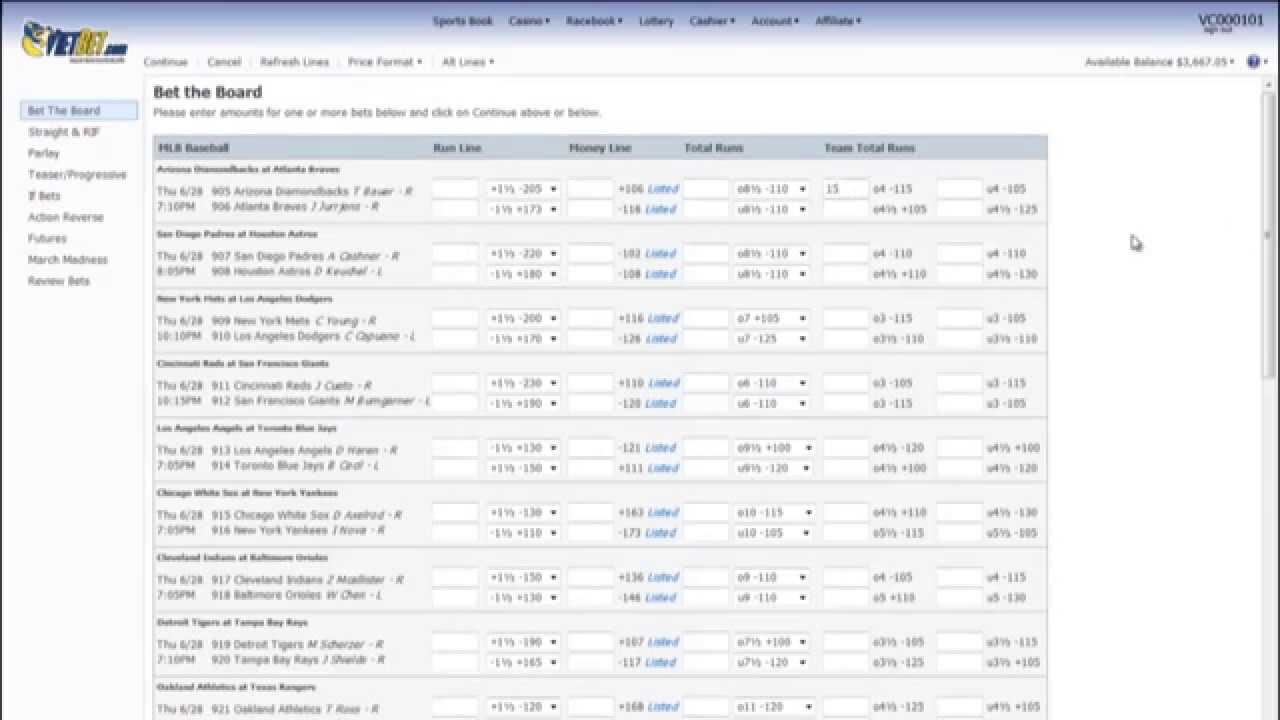This screenshot has width=1280, height=720.
Task: Open the Sports Book menu
Action: [x=463, y=21]
